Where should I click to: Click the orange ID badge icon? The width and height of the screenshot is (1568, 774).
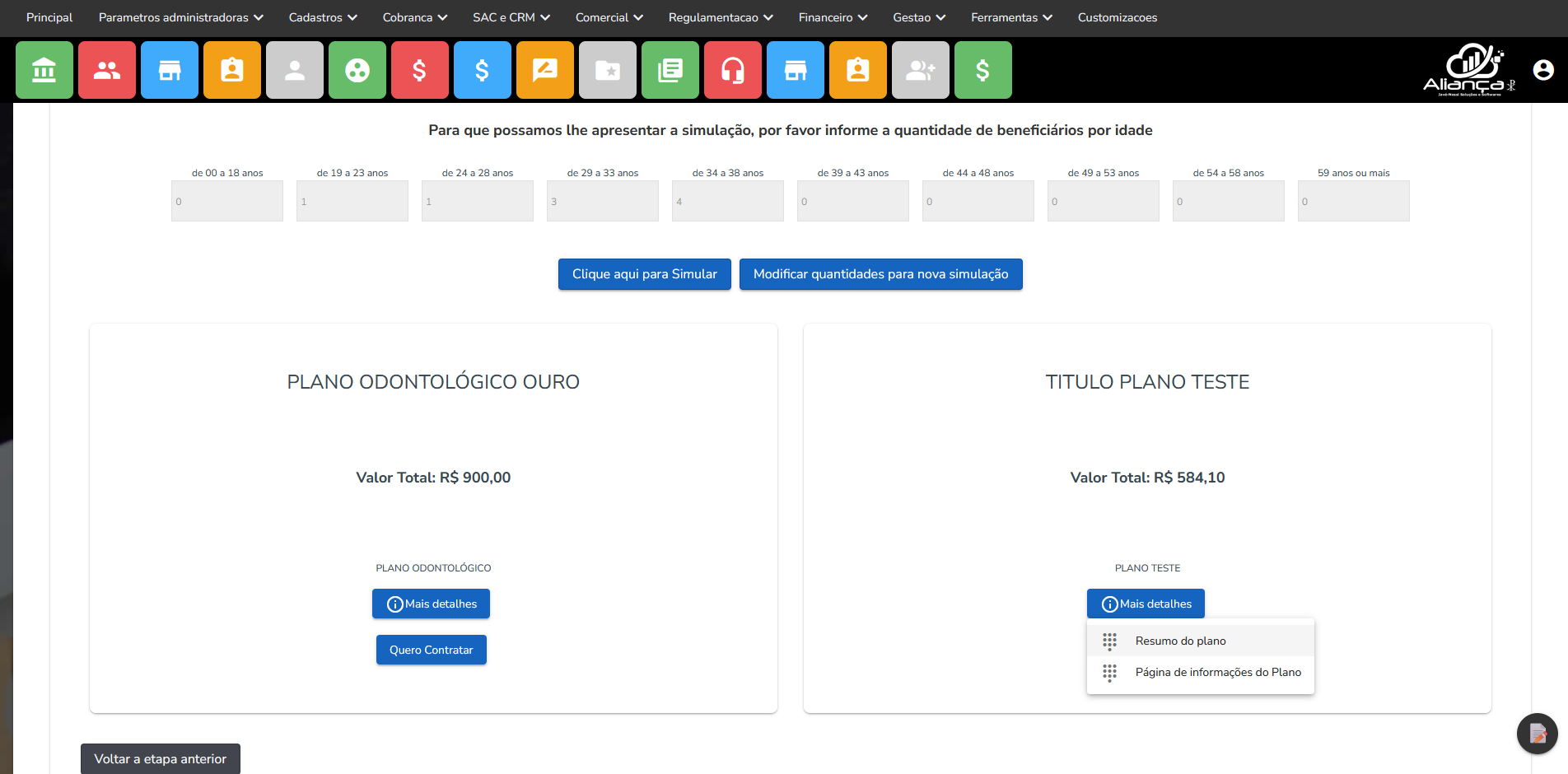point(231,70)
